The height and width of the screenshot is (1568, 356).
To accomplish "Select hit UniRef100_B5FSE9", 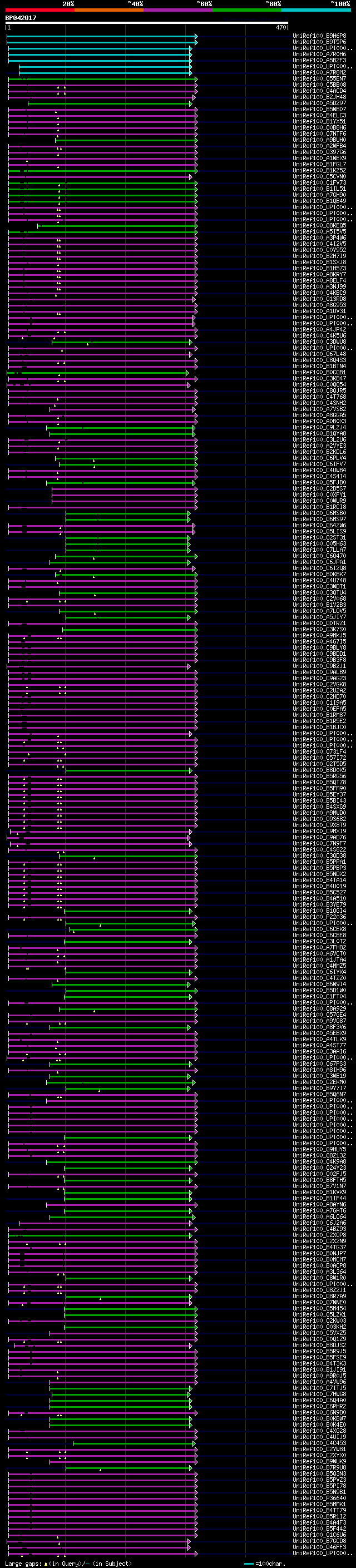I will pyautogui.click(x=319, y=1357).
